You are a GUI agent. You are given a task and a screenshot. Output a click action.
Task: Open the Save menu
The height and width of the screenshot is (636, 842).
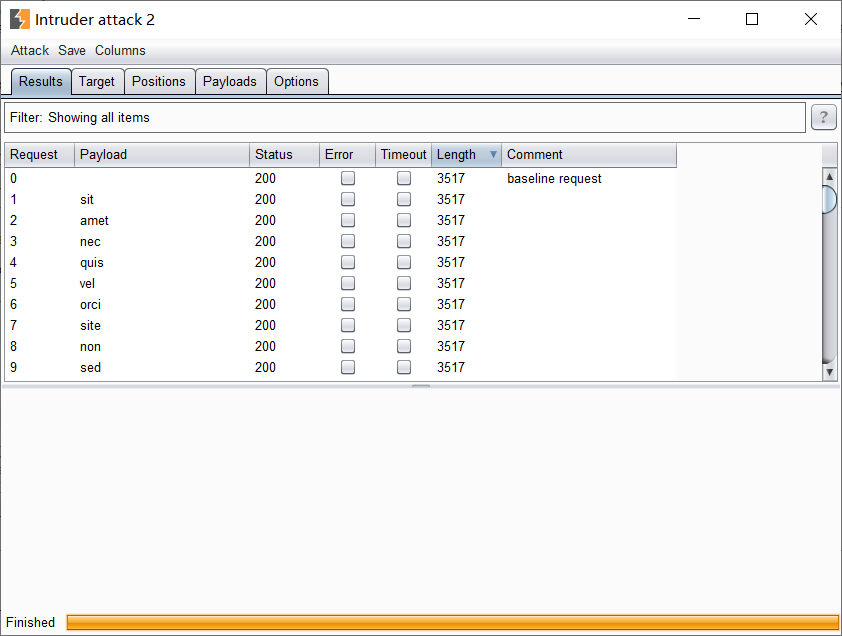coord(72,50)
